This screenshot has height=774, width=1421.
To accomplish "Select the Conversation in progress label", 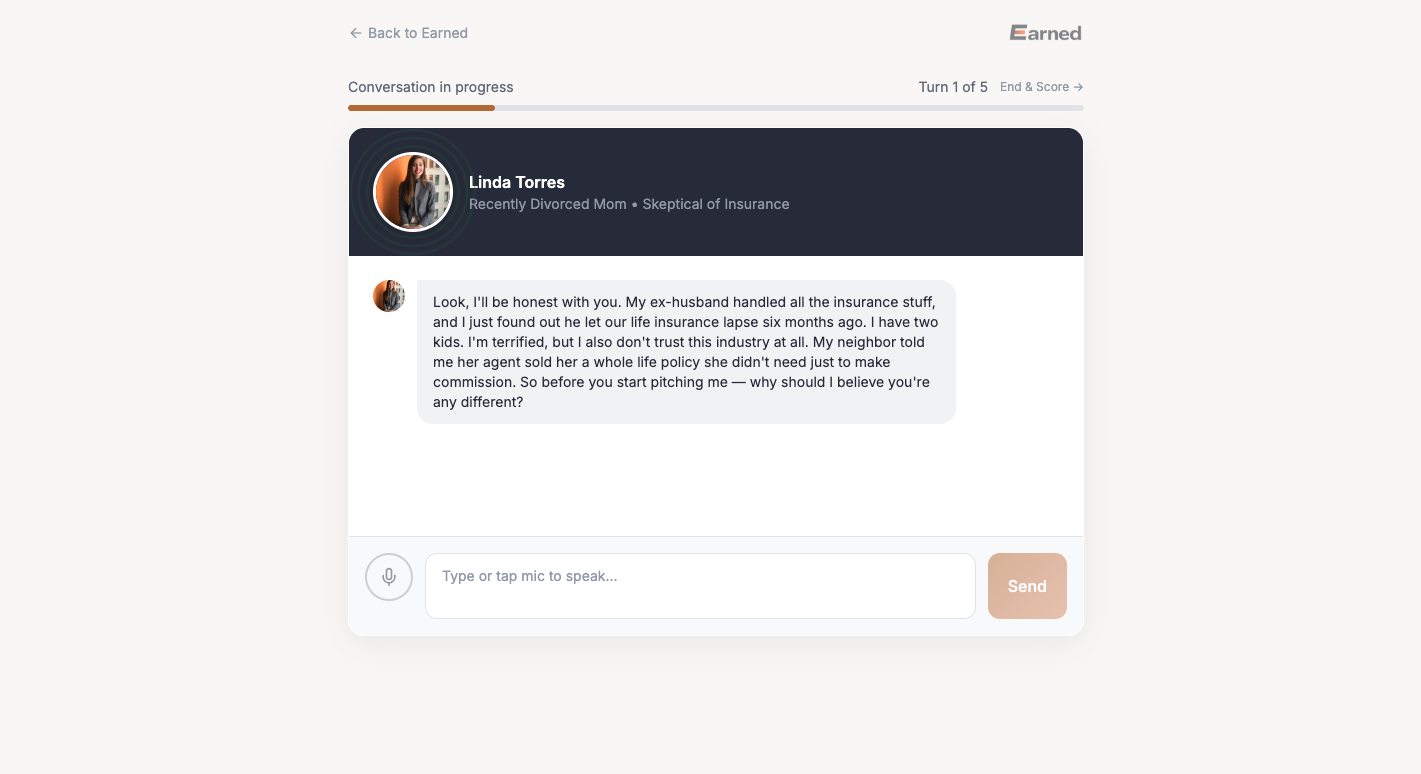I will click(430, 87).
